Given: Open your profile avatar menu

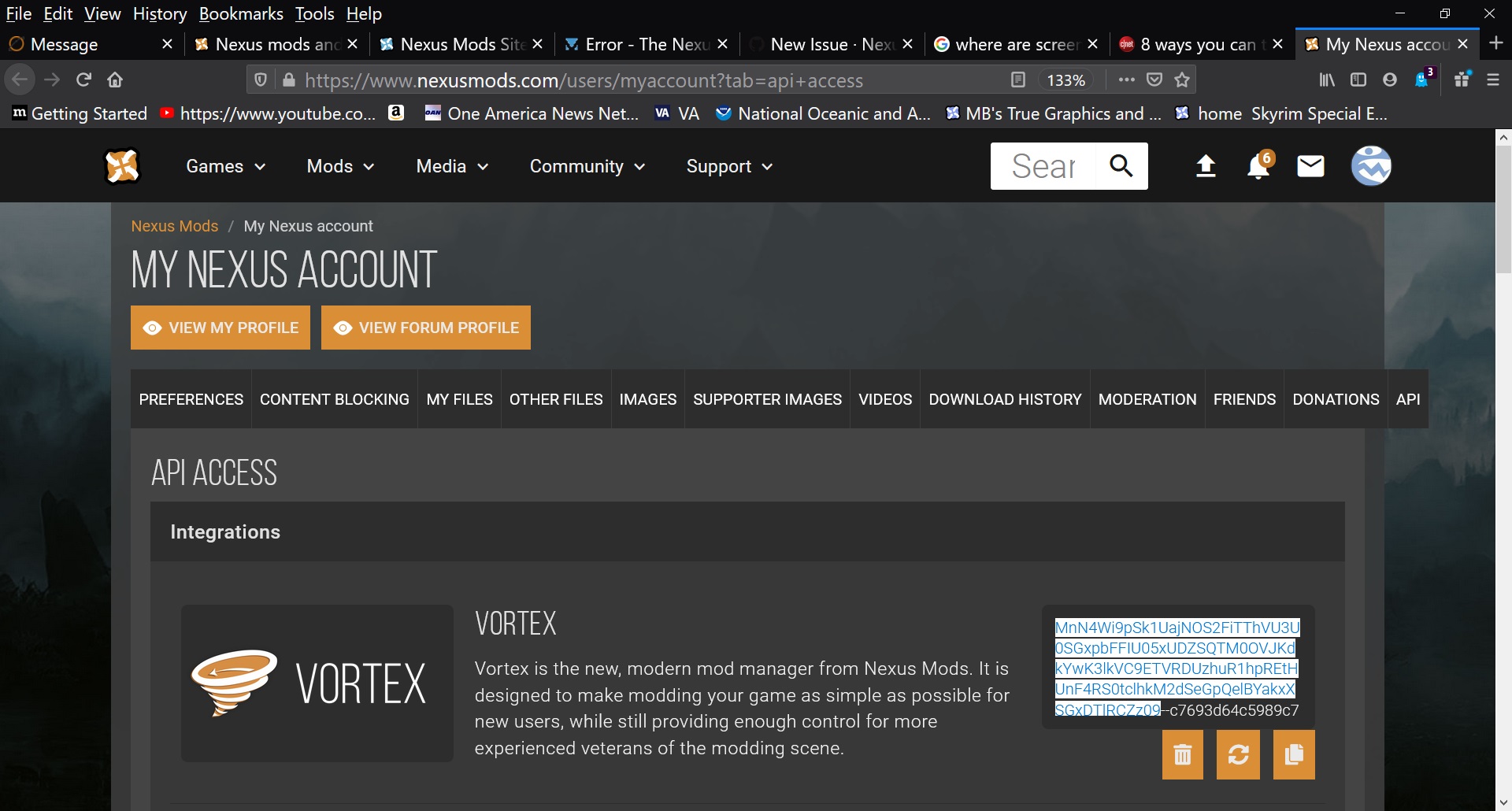Looking at the screenshot, I should 1371,166.
